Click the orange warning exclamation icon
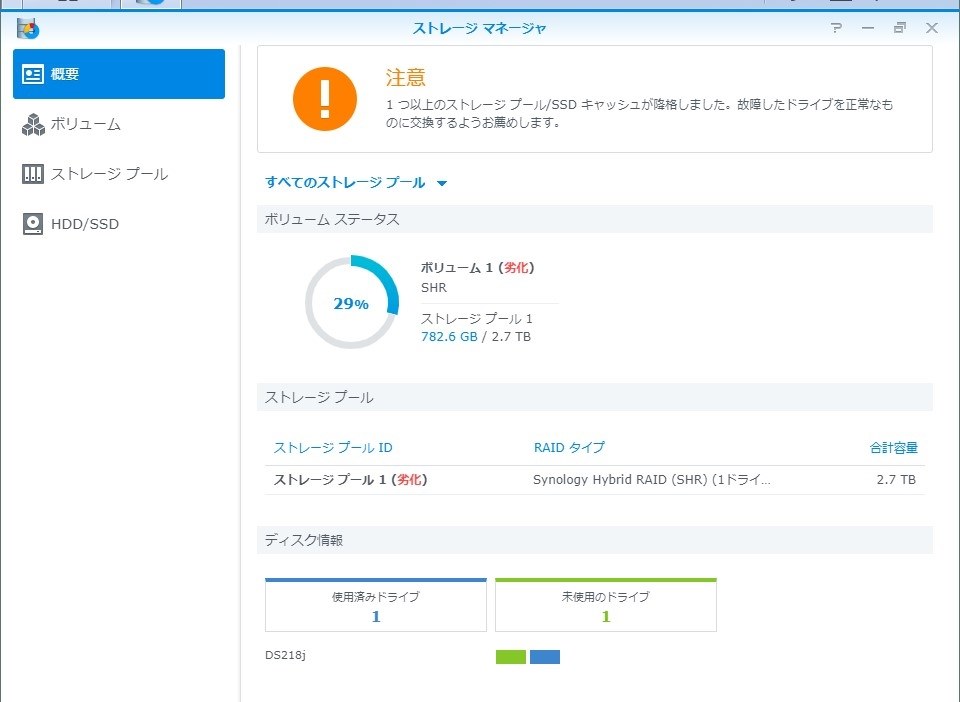This screenshot has height=702, width=960. (x=323, y=97)
